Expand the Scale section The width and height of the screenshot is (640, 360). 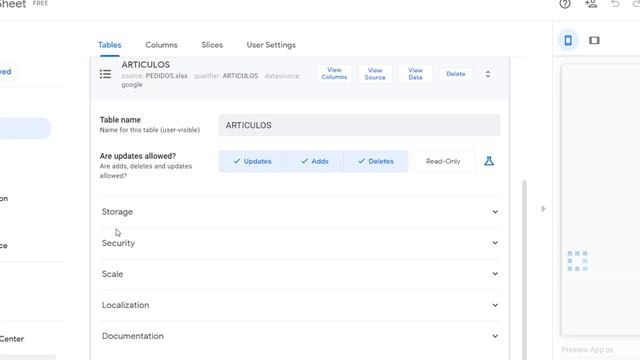click(300, 274)
